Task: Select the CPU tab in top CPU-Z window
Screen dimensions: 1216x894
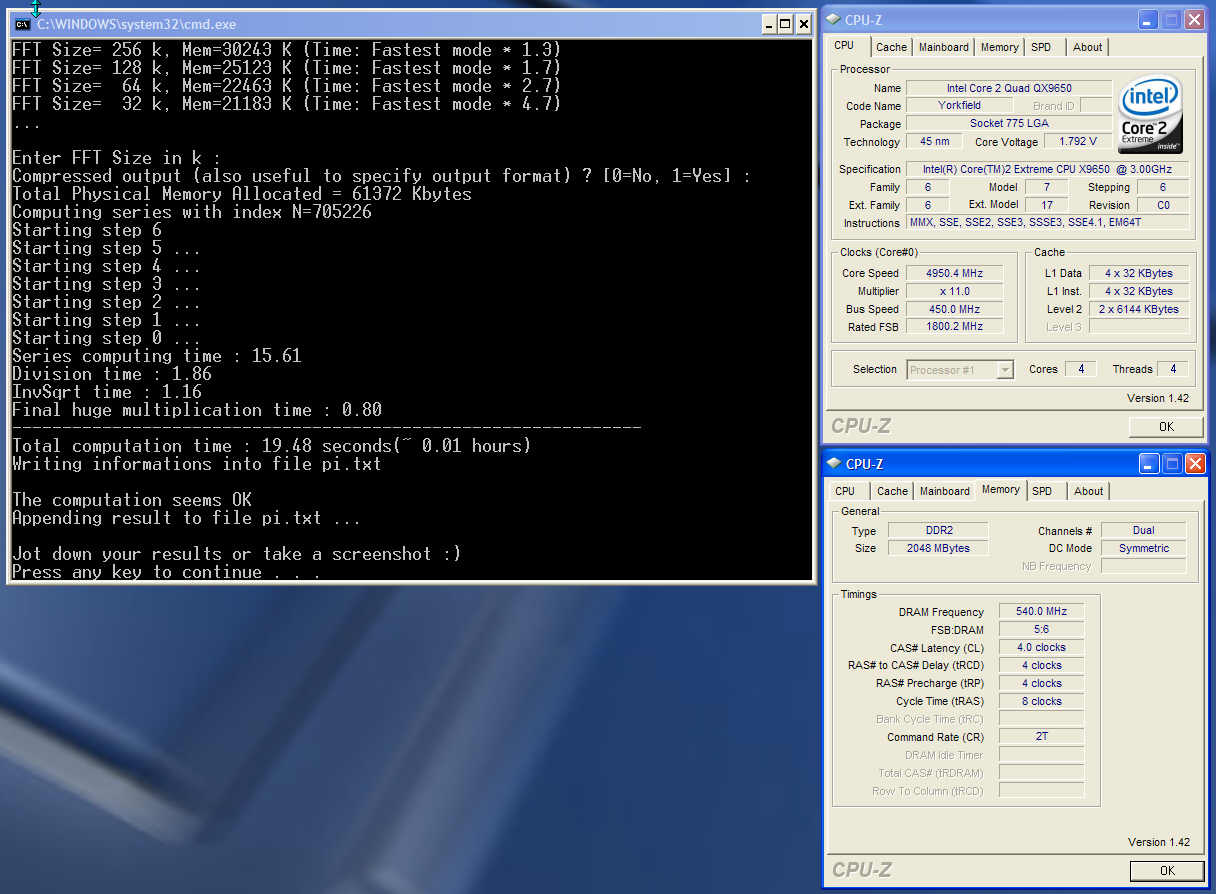Action: pyautogui.click(x=845, y=45)
